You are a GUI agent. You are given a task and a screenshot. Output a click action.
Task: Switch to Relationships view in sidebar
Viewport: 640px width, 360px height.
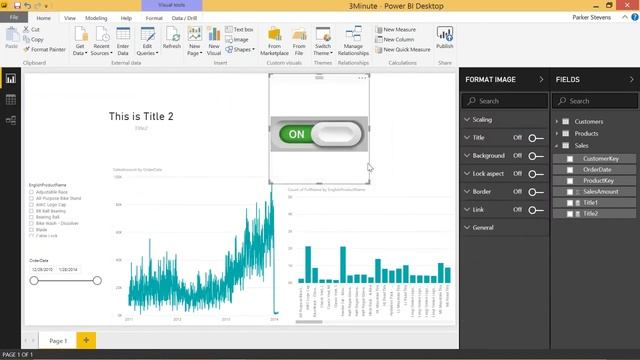[x=11, y=120]
